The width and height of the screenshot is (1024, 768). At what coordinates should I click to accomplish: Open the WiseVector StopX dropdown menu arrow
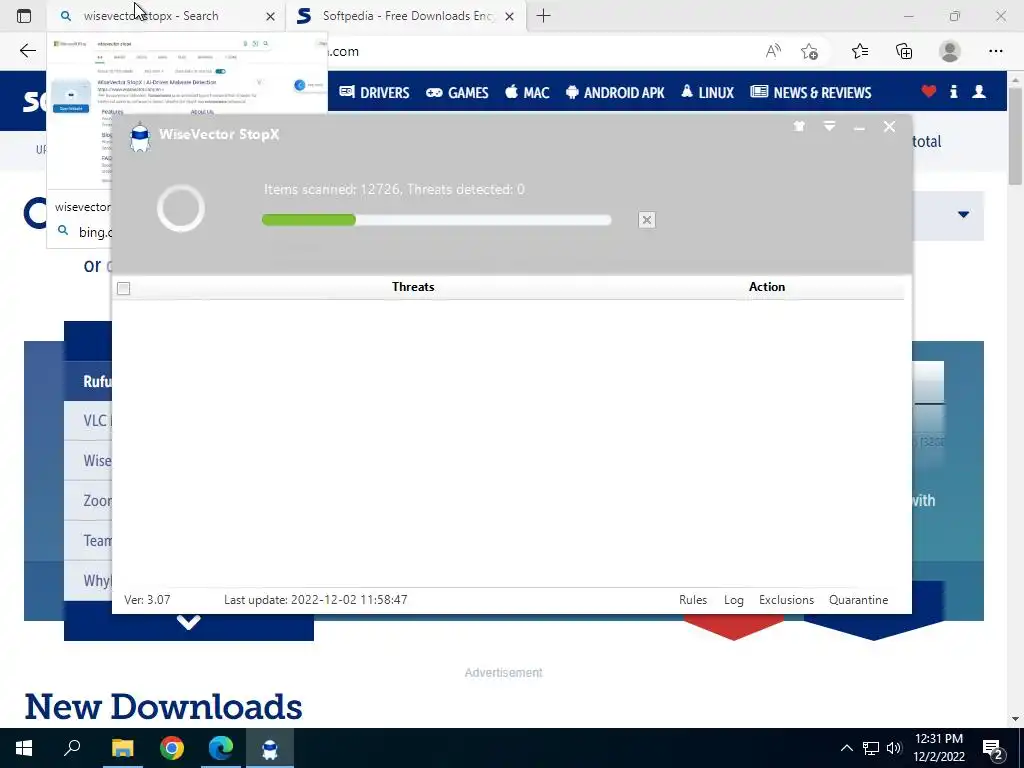[829, 126]
